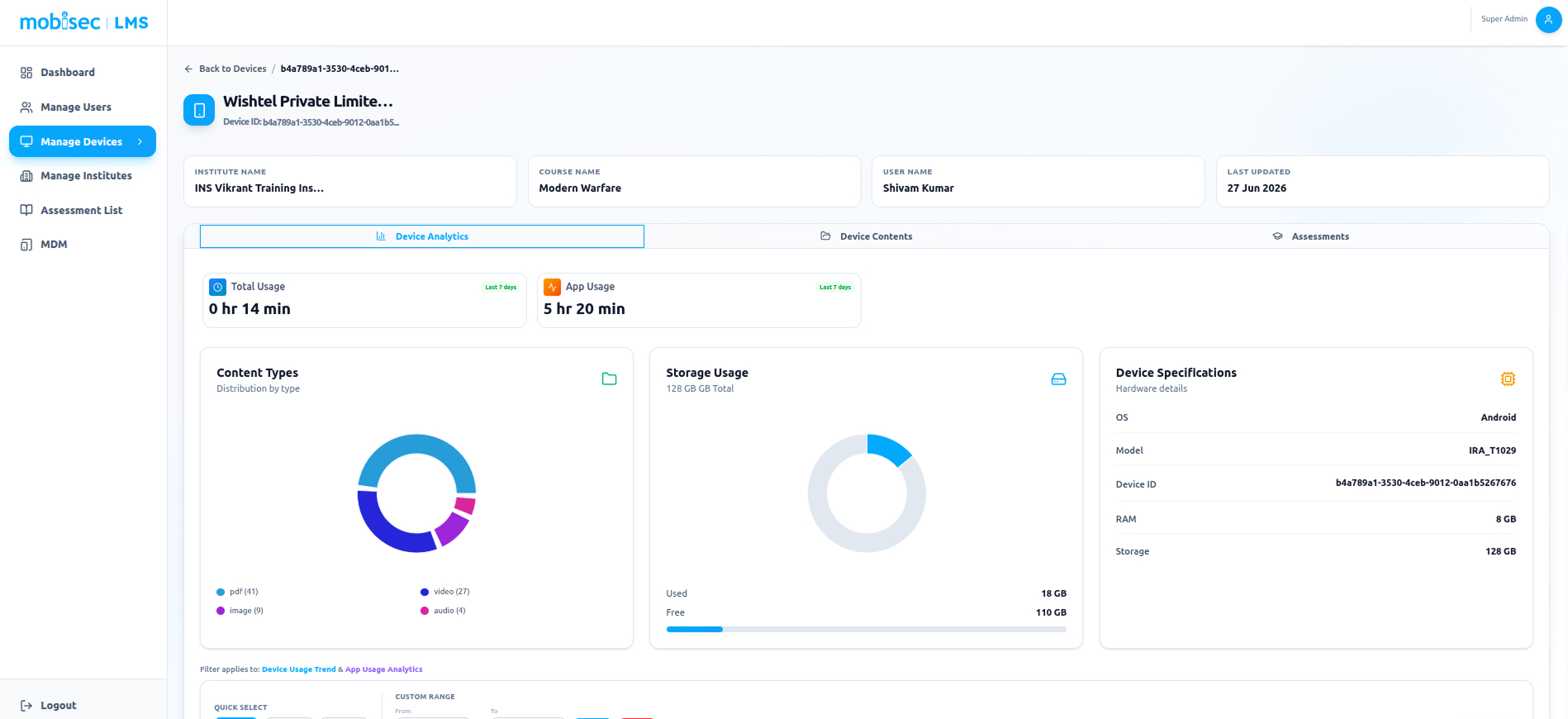This screenshot has width=1568, height=719.
Task: Click the Manage Devices monitor icon
Action: click(x=26, y=141)
